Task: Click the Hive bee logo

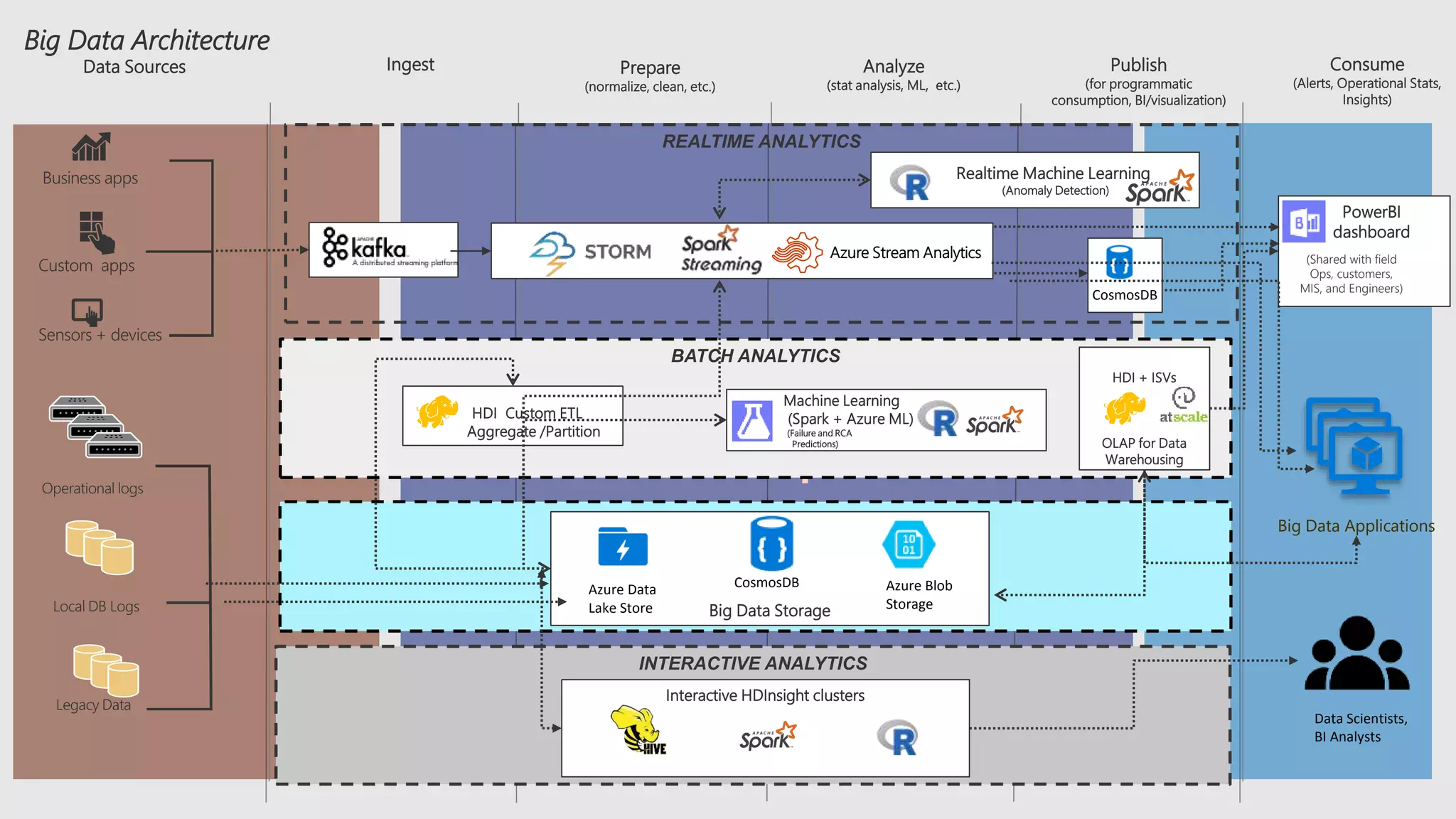Action: click(638, 729)
